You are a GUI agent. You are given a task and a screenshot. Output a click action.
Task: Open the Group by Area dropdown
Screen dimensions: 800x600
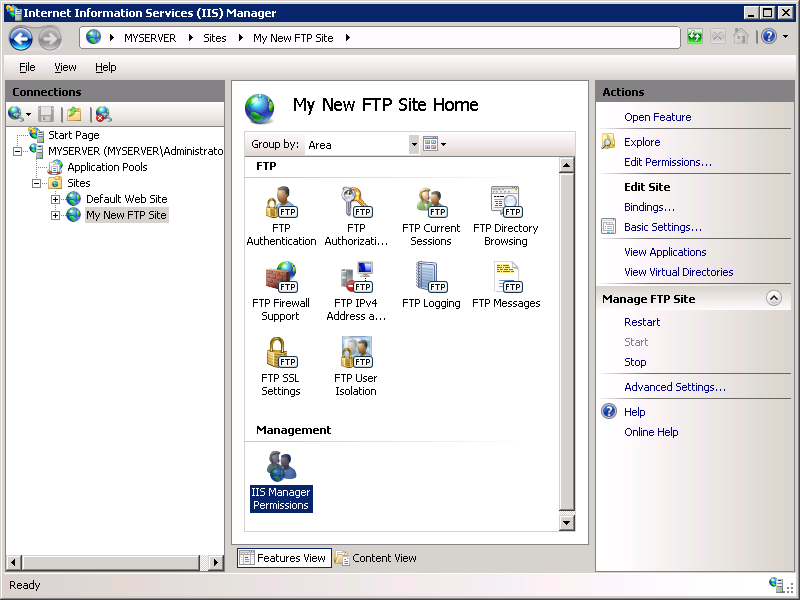pyautogui.click(x=414, y=144)
